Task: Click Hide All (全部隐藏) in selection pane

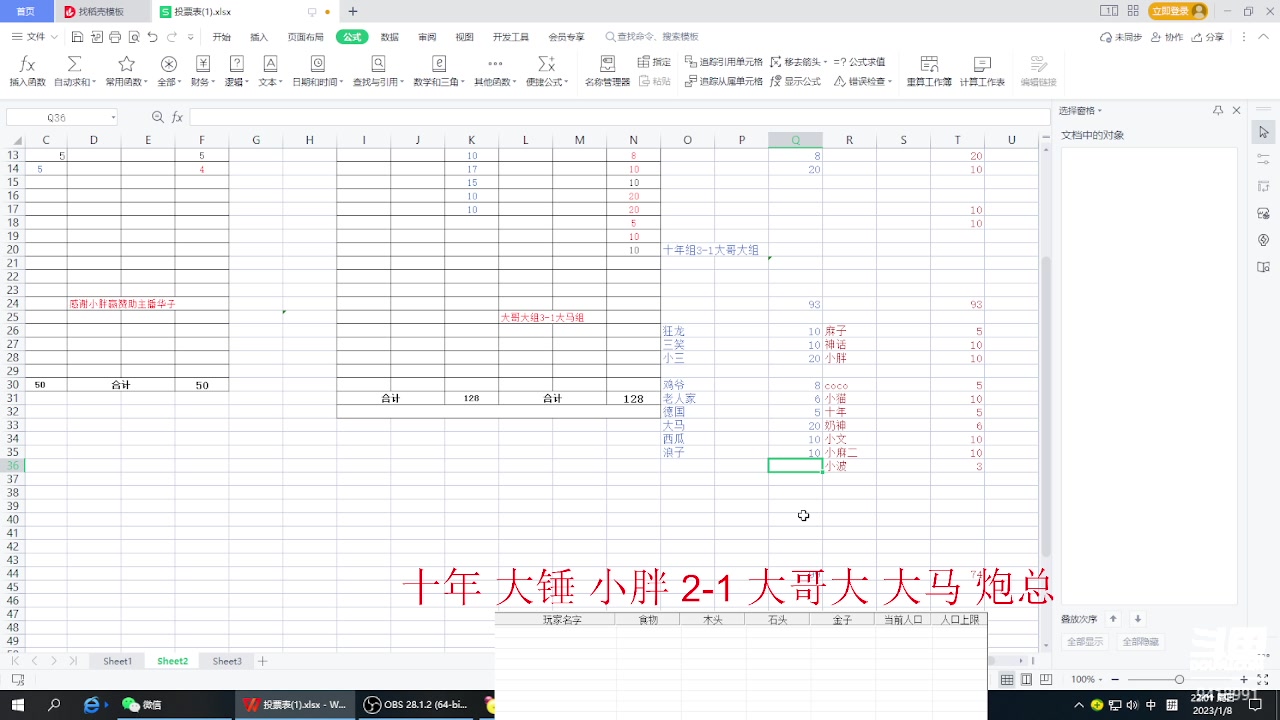Action: pyautogui.click(x=1140, y=641)
